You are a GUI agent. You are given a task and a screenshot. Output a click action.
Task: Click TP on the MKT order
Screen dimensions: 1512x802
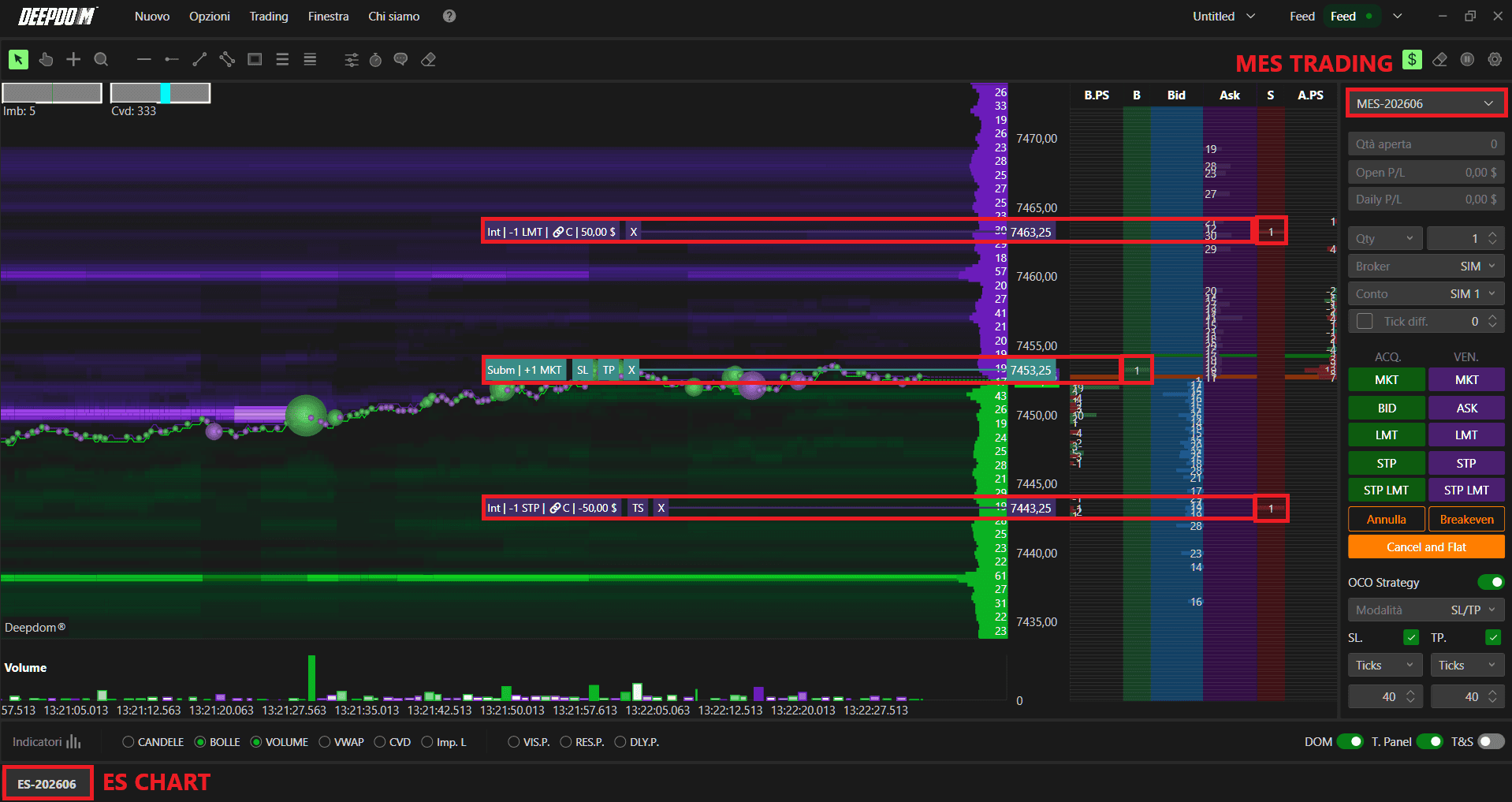[609, 370]
